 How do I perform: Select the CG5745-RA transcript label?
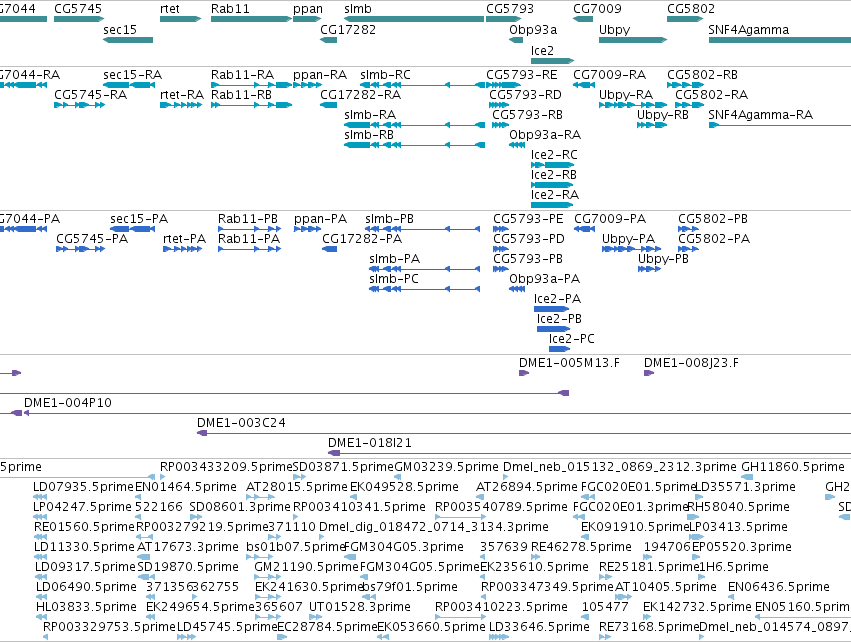(91, 95)
